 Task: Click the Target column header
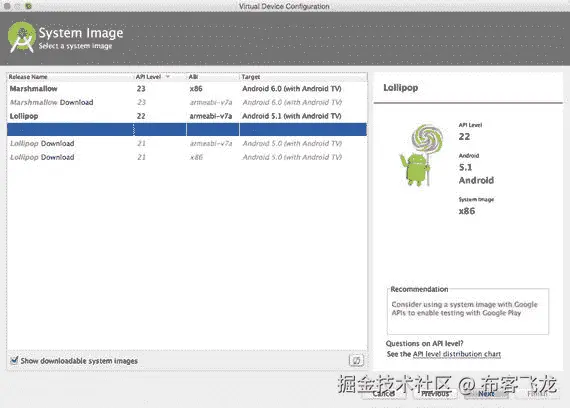(250, 77)
